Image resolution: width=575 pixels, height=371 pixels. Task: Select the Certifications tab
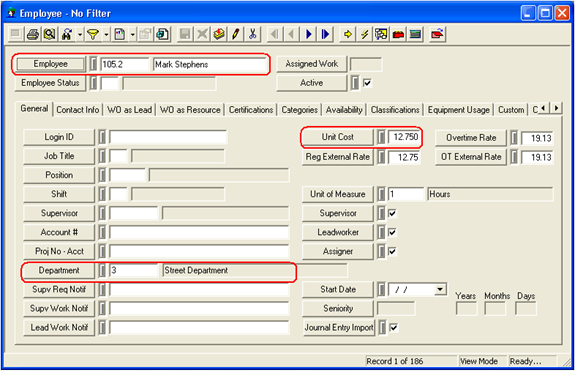[251, 110]
